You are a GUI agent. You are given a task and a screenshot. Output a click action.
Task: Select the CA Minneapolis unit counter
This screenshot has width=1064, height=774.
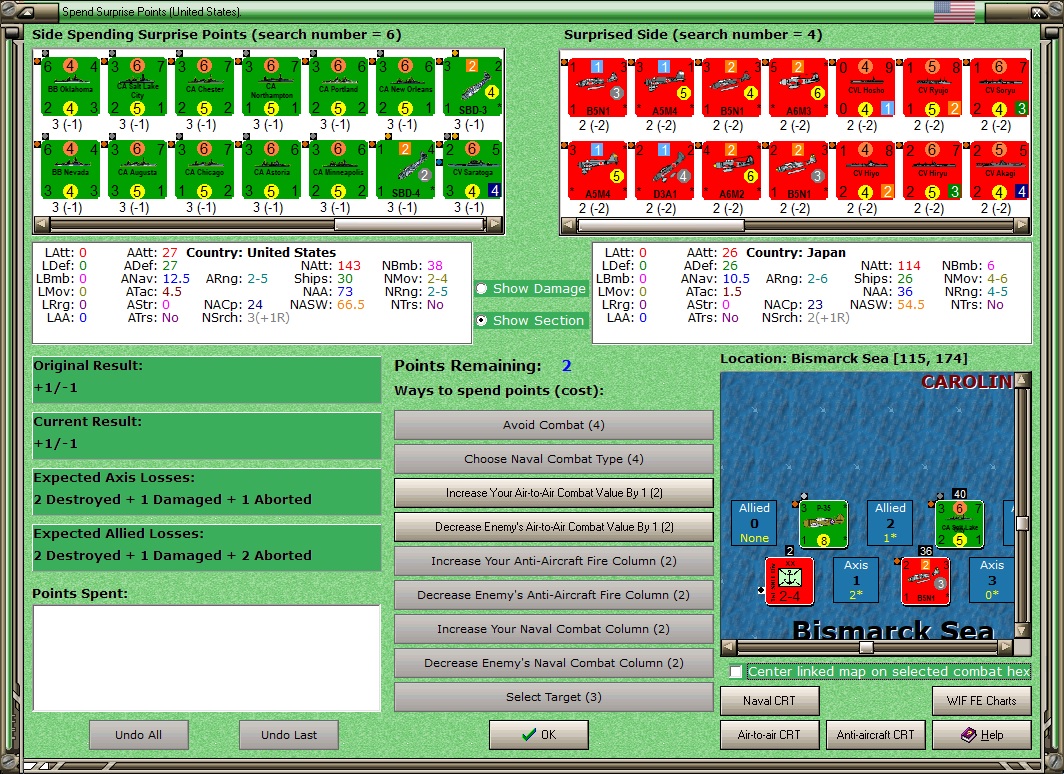point(339,170)
